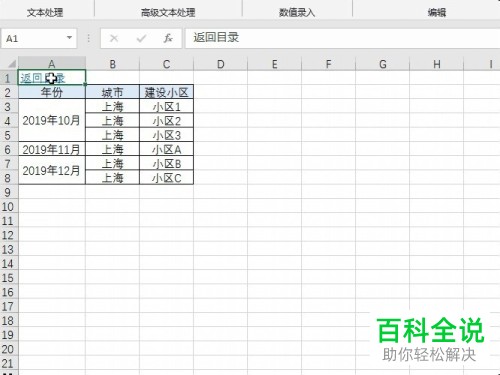Click the 编辑 ribbon group label
Viewport: 500px width, 375px height.
(x=437, y=13)
